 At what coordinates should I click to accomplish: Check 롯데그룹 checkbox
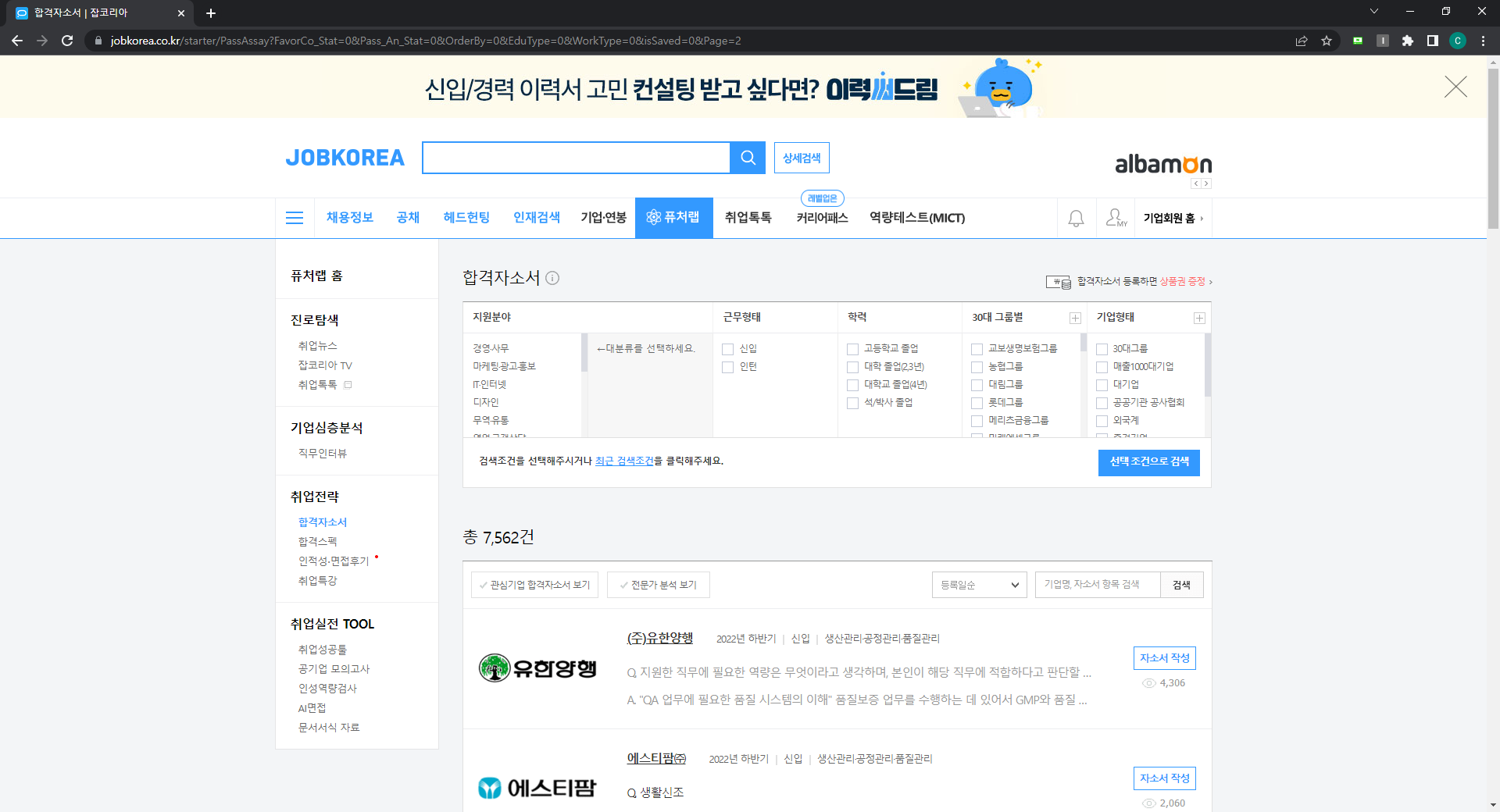tap(977, 403)
